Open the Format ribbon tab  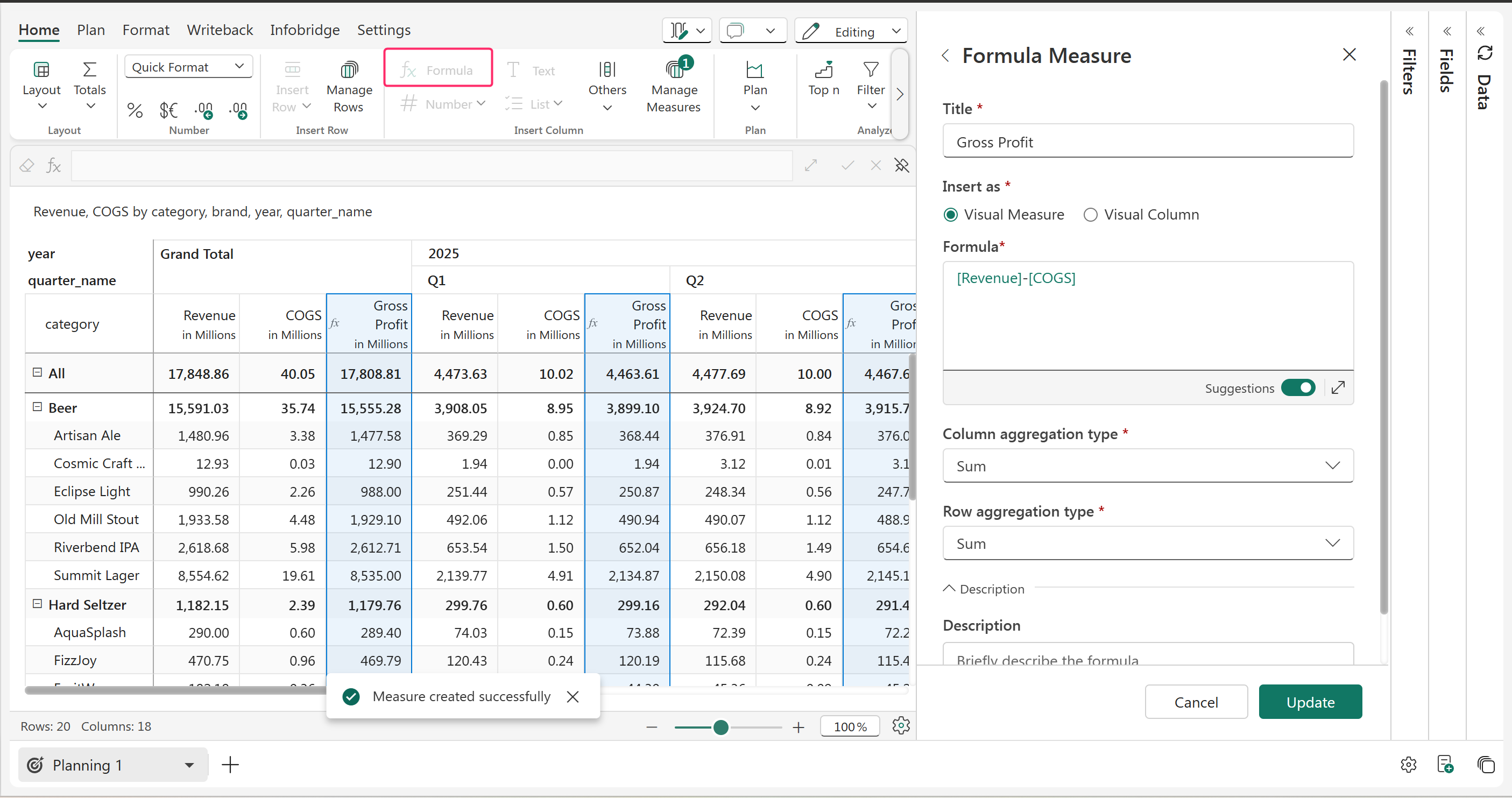pos(146,30)
